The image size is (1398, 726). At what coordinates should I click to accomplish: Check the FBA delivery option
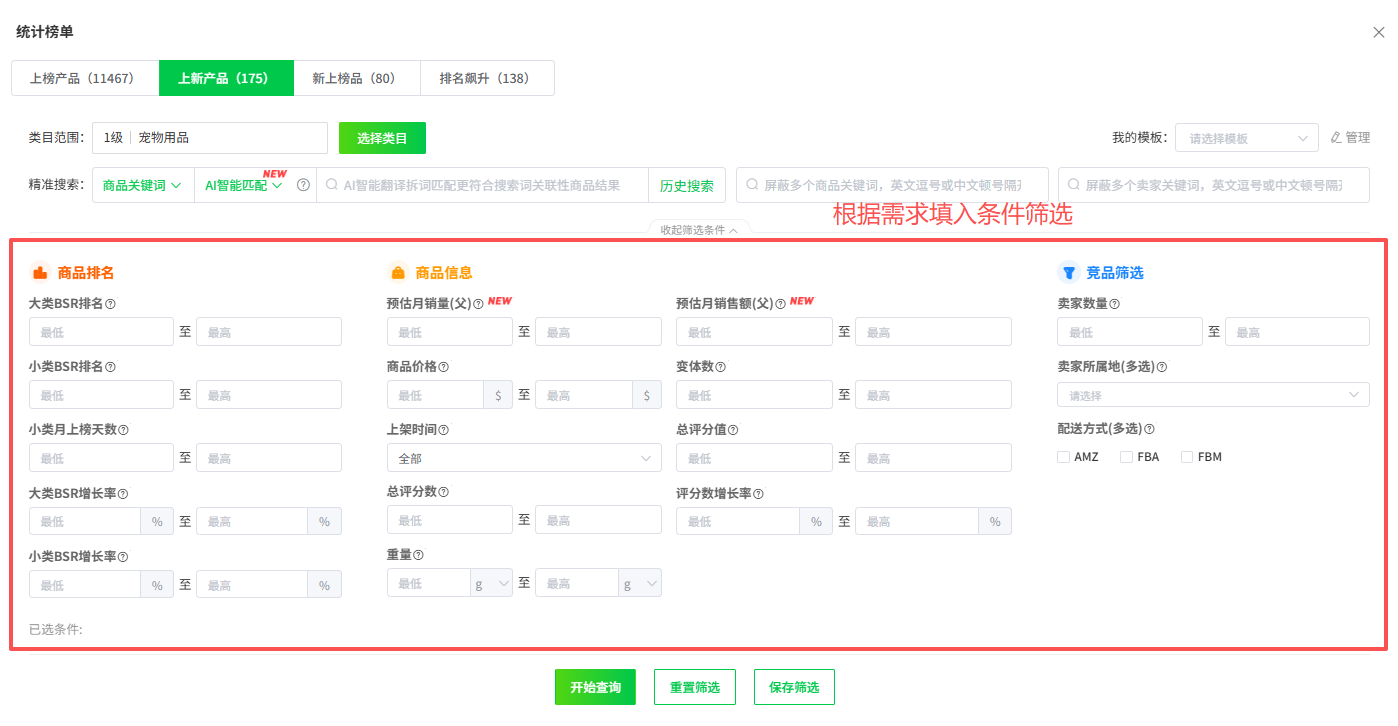pyautogui.click(x=1124, y=456)
